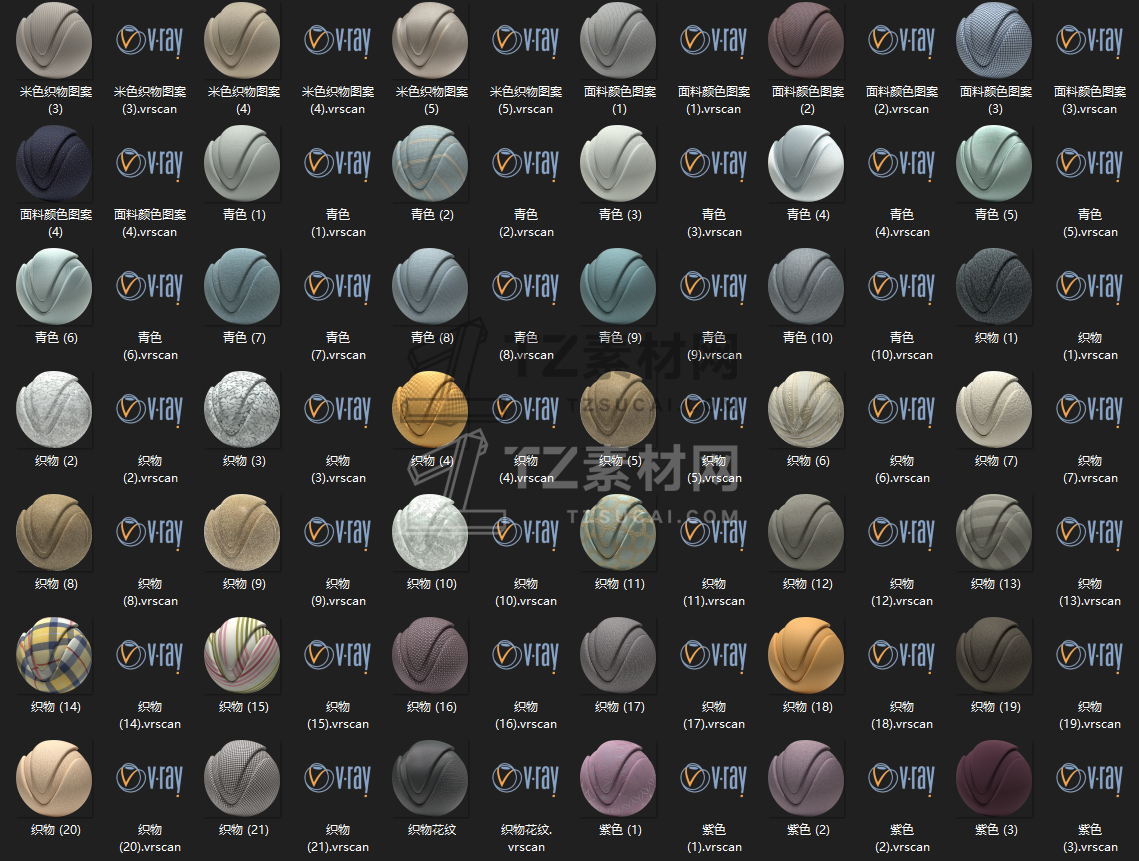This screenshot has width=1139, height=861.
Task: Open the 青色 (6).vrscan V-Ray icon
Action: tap(150, 286)
